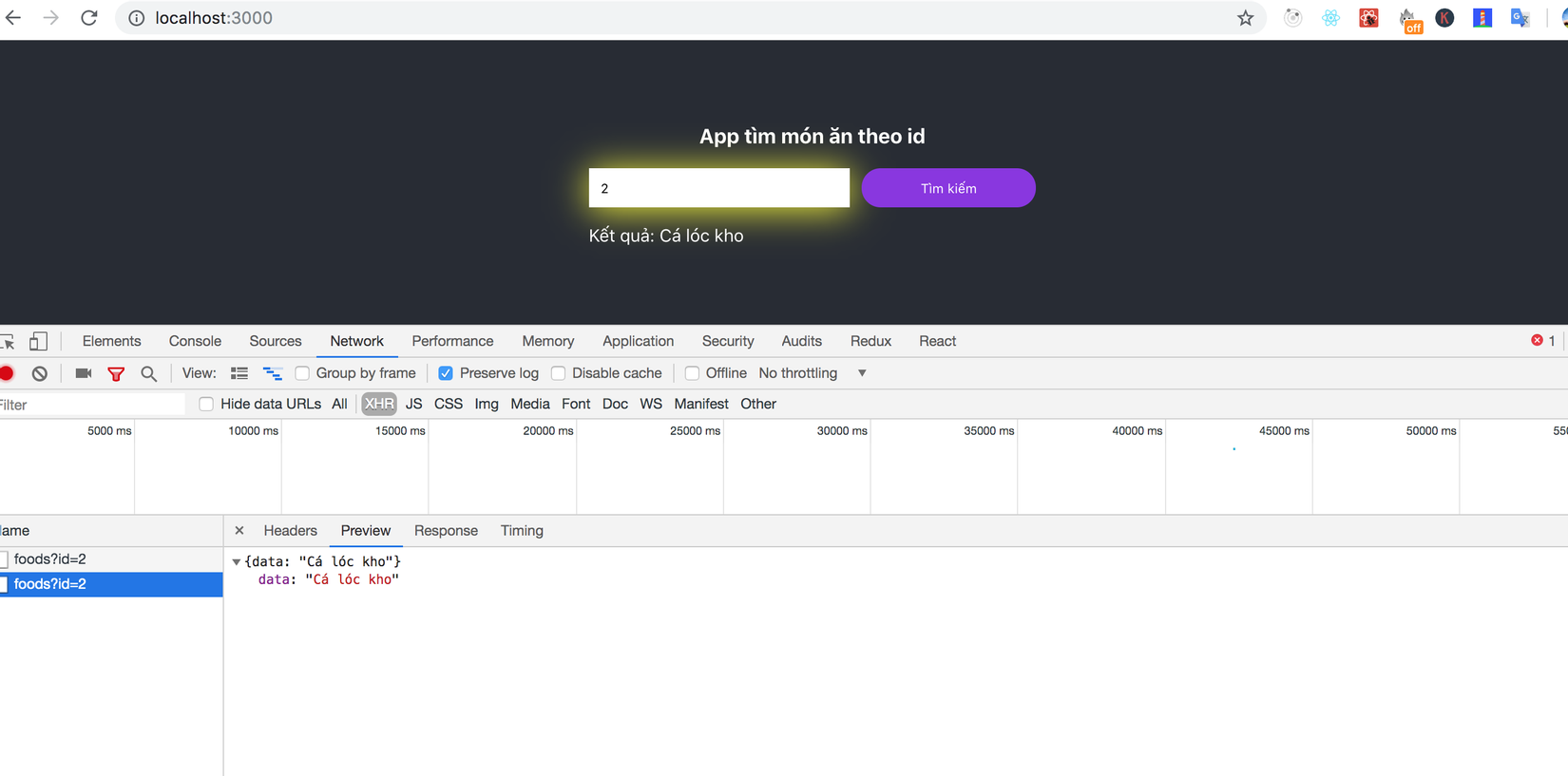Click the food id input field

719,188
